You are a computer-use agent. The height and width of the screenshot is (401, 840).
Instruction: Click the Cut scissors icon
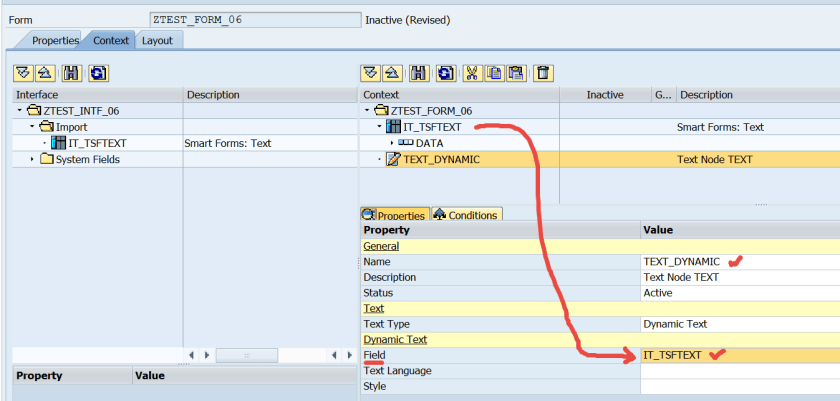473,72
